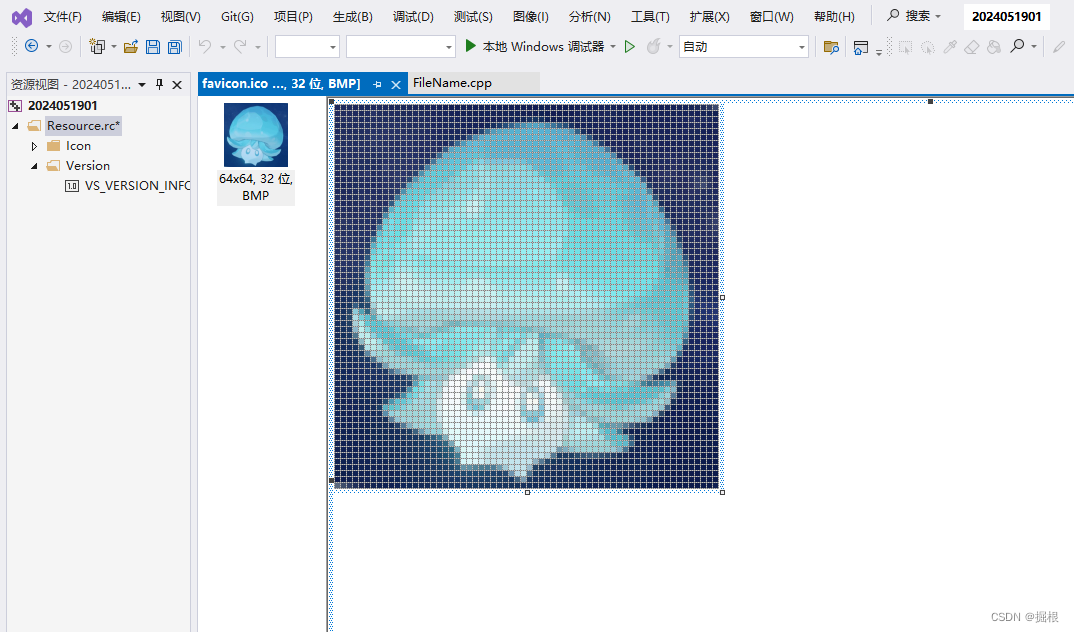Open the 图像(I) menu
The image size is (1074, 632).
(x=530, y=16)
